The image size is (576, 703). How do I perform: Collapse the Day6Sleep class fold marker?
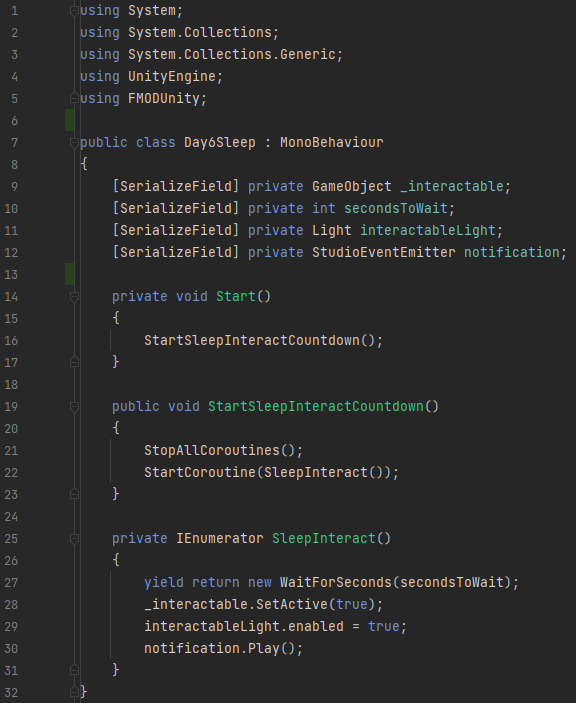pyautogui.click(x=74, y=143)
